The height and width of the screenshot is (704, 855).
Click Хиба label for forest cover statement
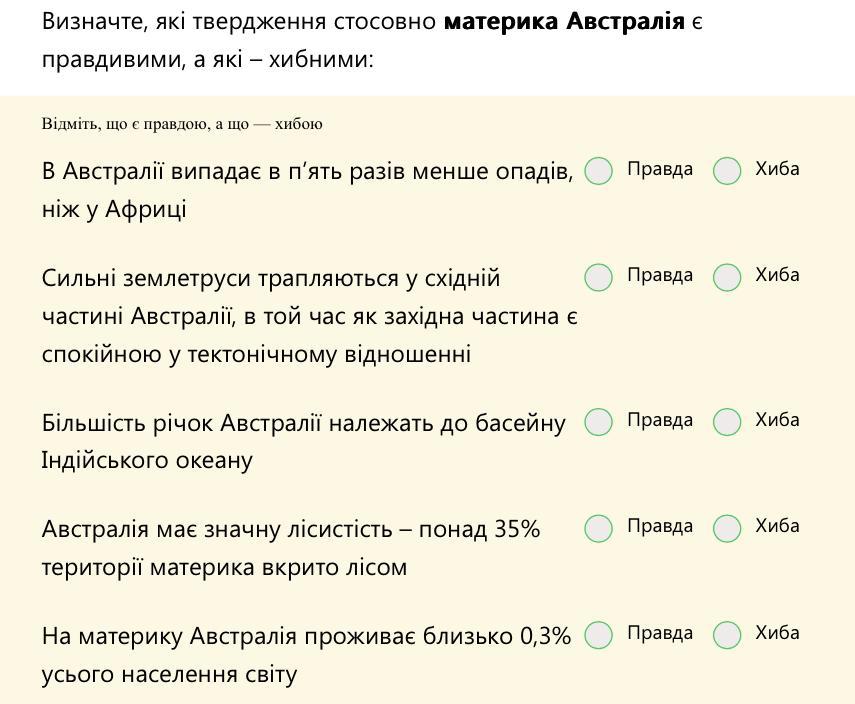click(777, 526)
